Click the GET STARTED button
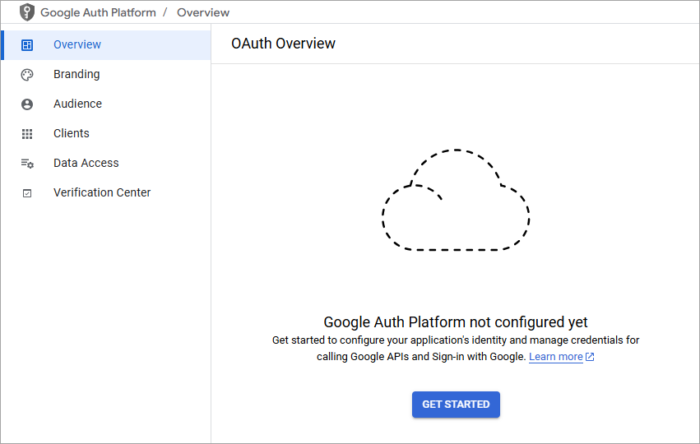 tap(456, 404)
